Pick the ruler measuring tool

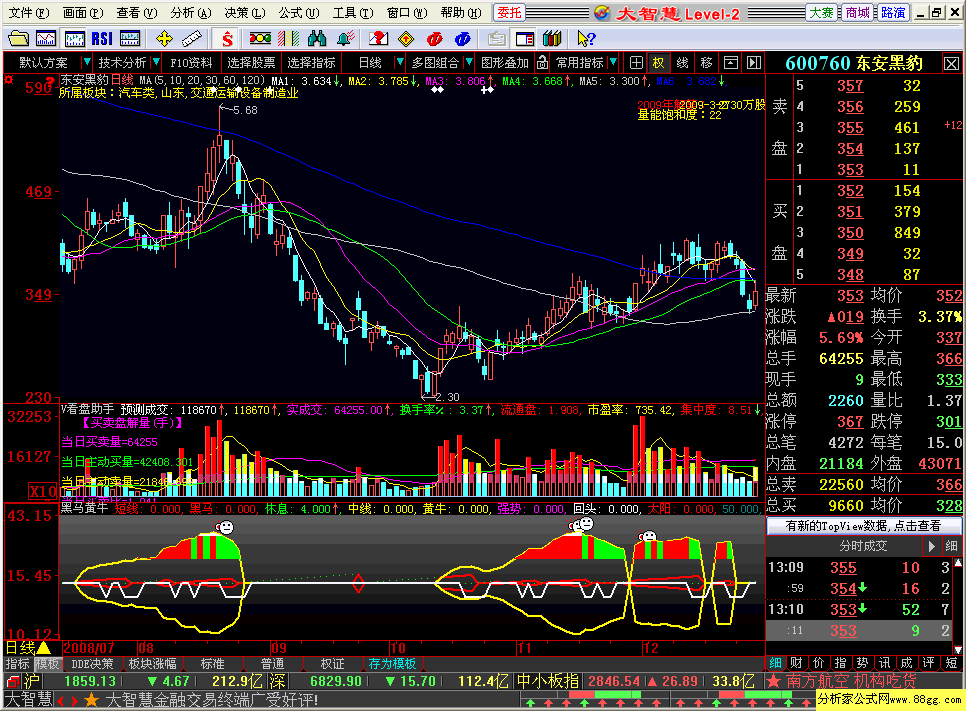192,39
